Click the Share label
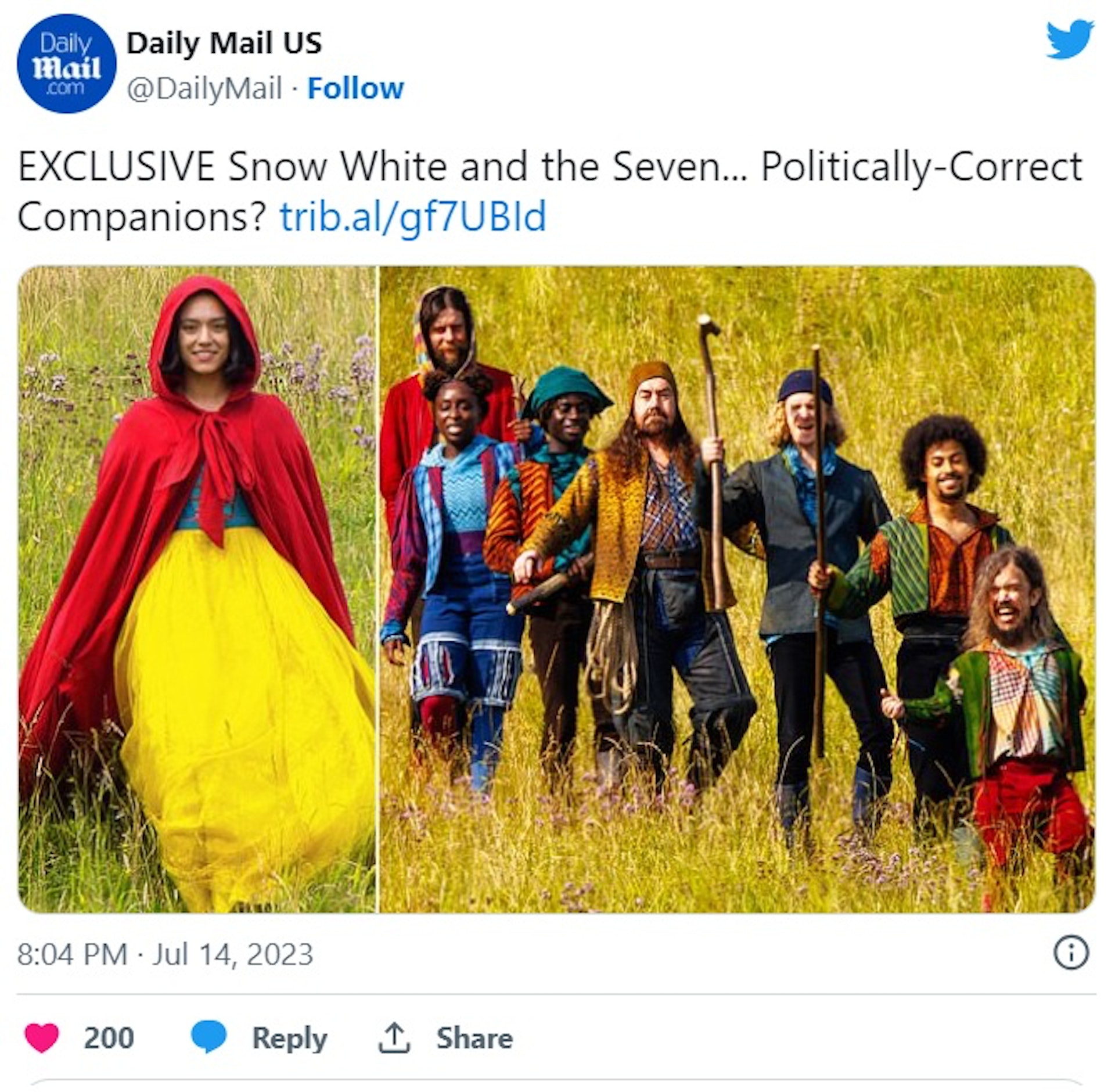The image size is (1115, 1092). [474, 1038]
